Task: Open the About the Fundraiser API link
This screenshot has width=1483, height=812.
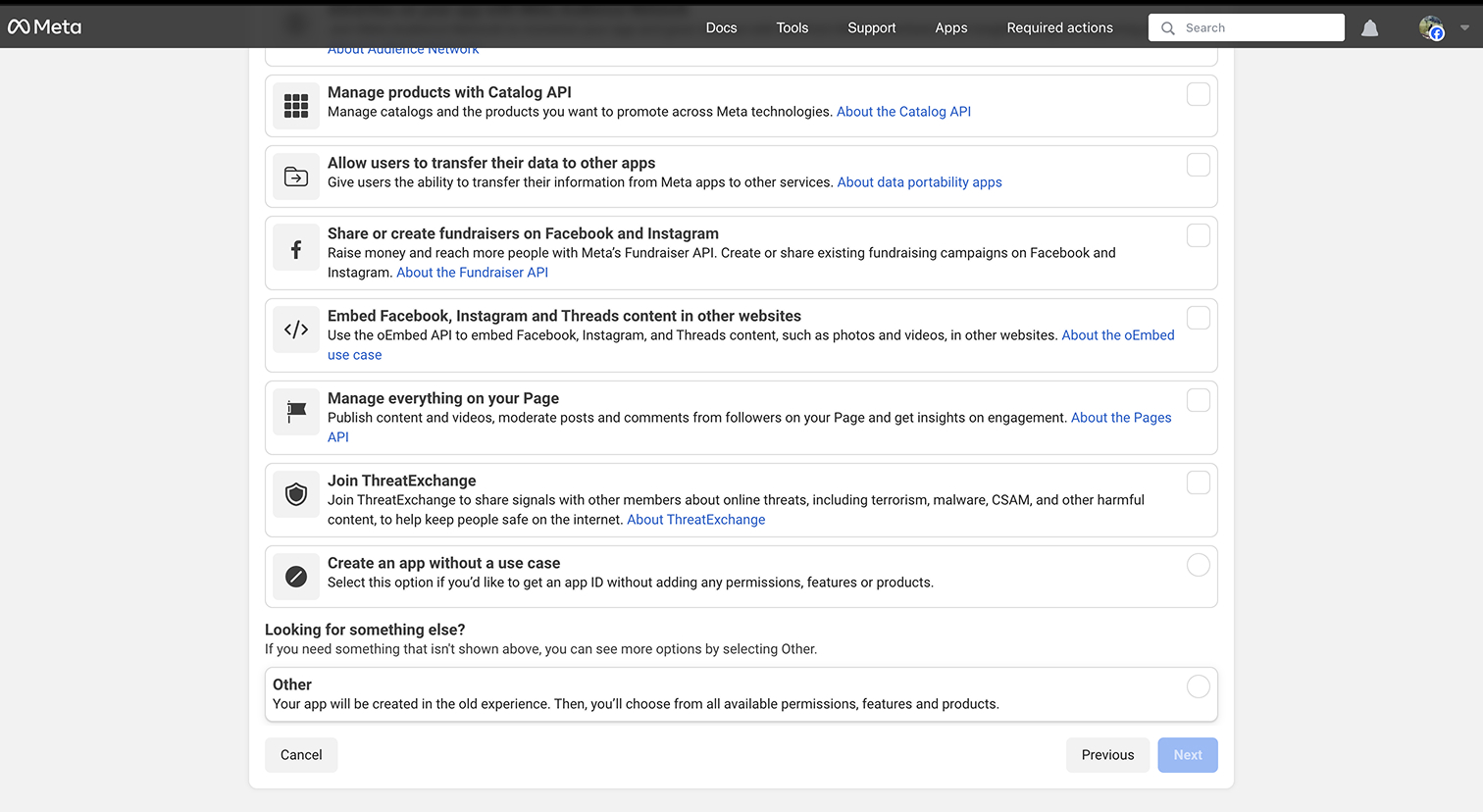Action: pos(472,272)
